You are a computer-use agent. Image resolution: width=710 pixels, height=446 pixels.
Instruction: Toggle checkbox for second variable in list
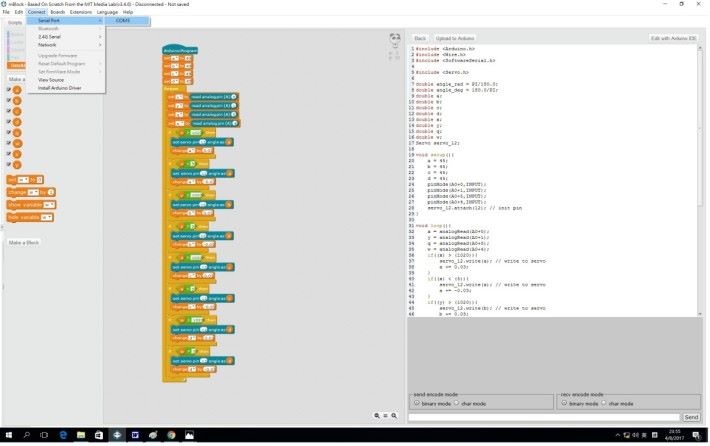[9, 100]
